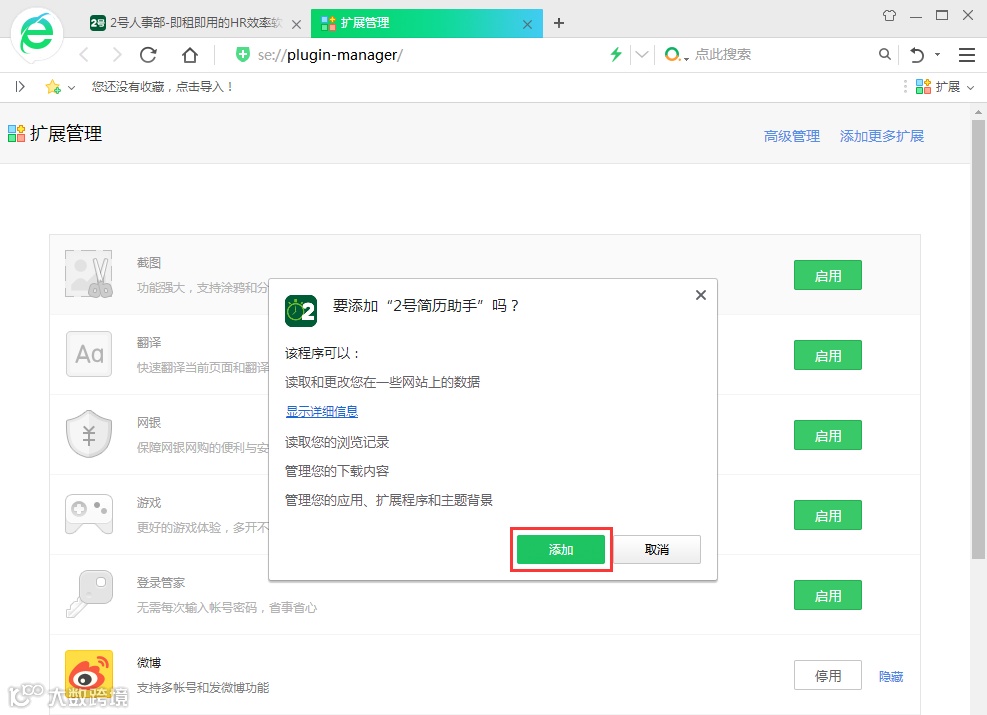Click the magnifier search icon

click(884, 55)
